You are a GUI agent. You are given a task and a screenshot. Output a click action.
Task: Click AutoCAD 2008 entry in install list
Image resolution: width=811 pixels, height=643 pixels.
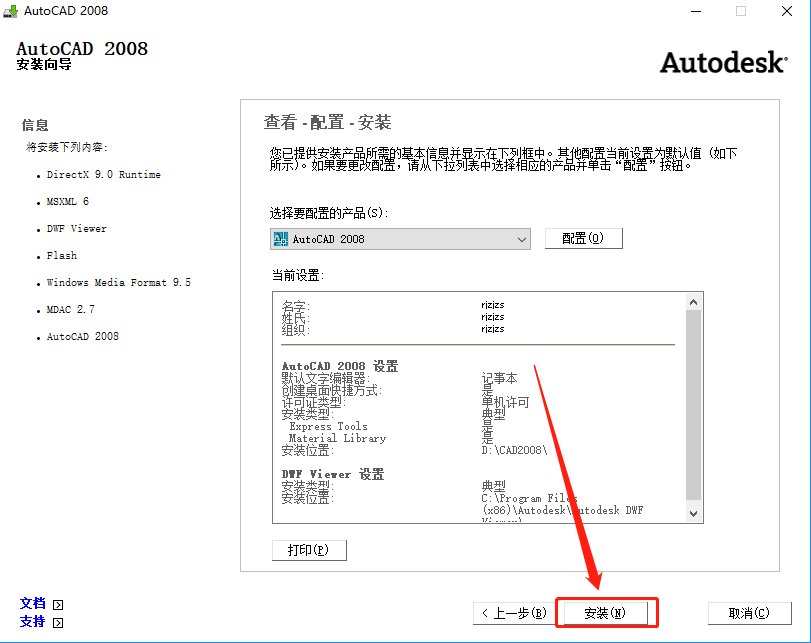click(x=83, y=336)
